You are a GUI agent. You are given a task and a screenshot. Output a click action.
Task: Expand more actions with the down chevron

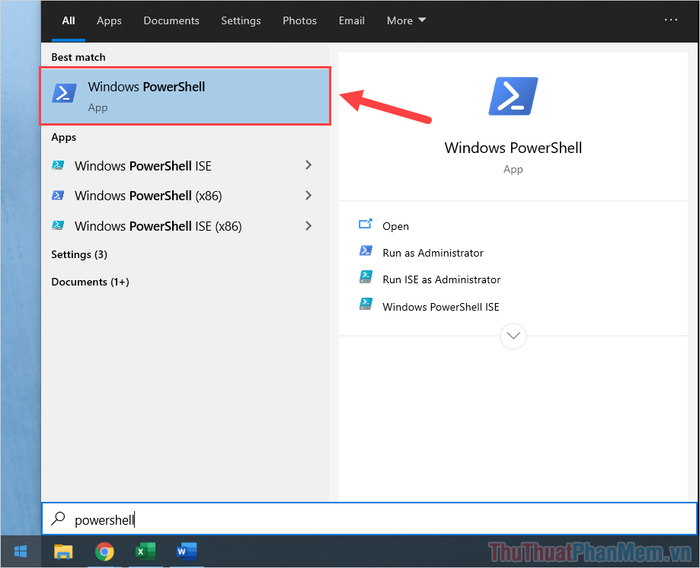pyautogui.click(x=513, y=336)
